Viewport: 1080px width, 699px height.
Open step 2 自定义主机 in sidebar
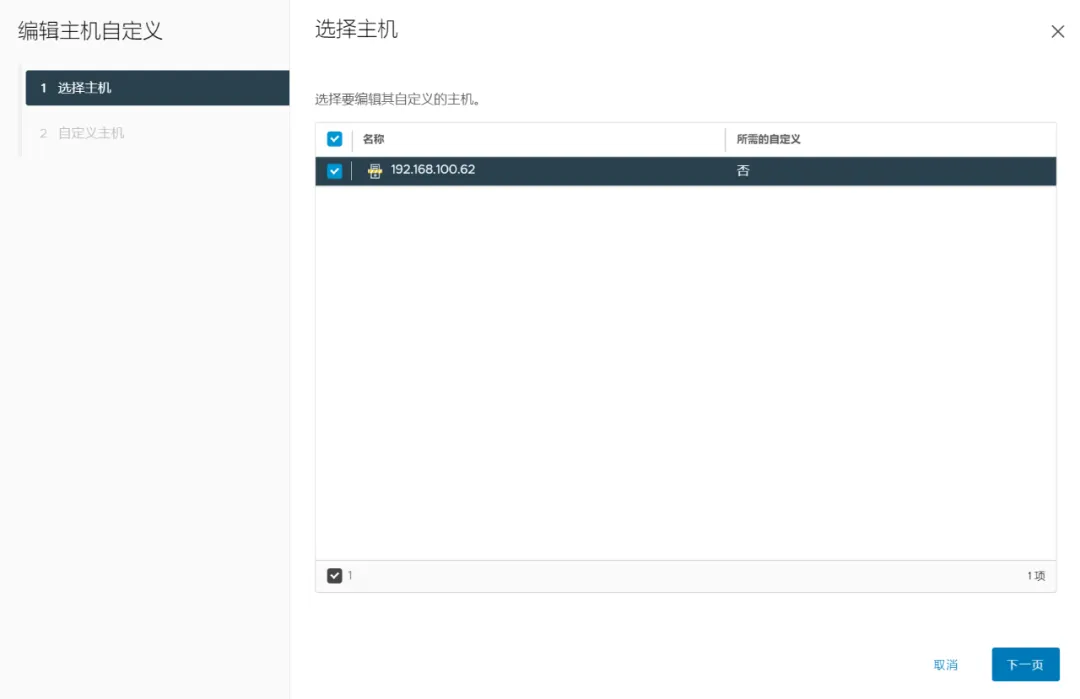(x=90, y=133)
